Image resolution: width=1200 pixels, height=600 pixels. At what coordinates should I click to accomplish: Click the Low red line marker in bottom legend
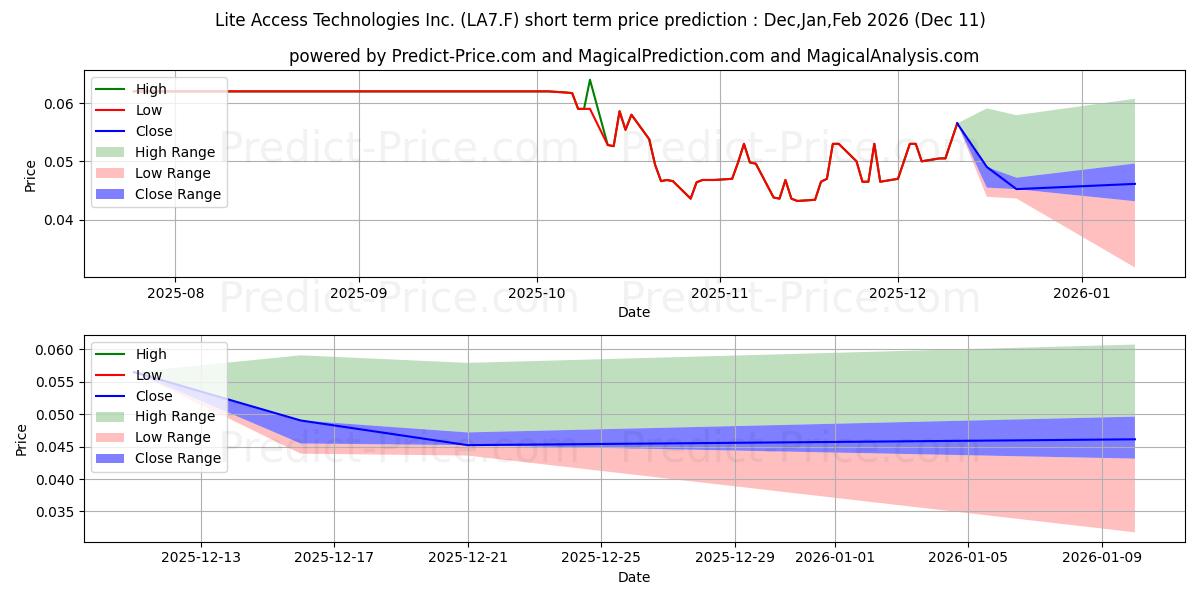(111, 375)
